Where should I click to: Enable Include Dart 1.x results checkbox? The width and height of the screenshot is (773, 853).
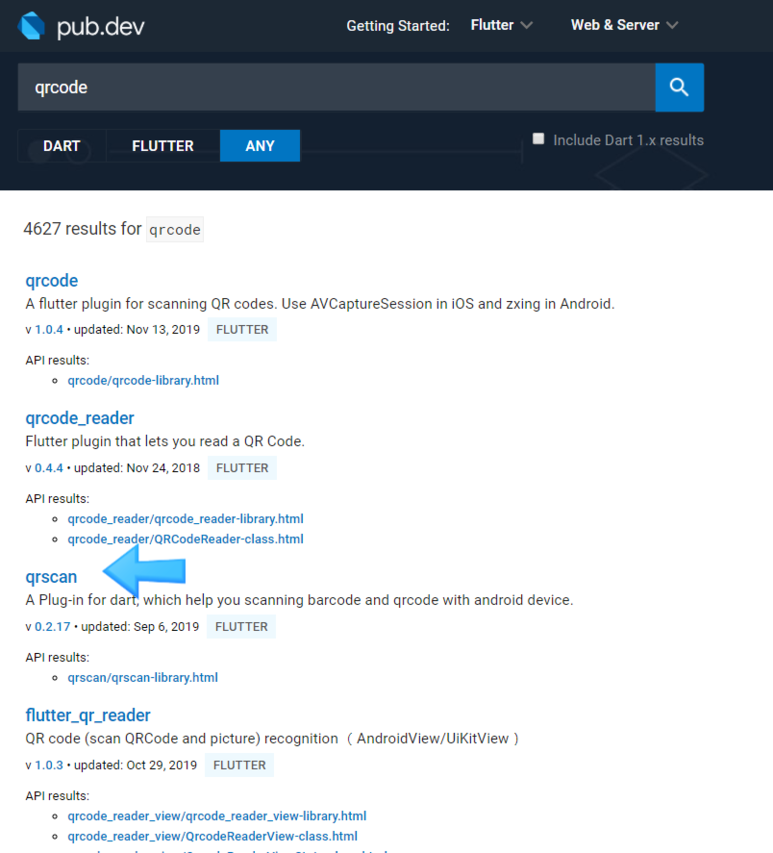point(538,139)
